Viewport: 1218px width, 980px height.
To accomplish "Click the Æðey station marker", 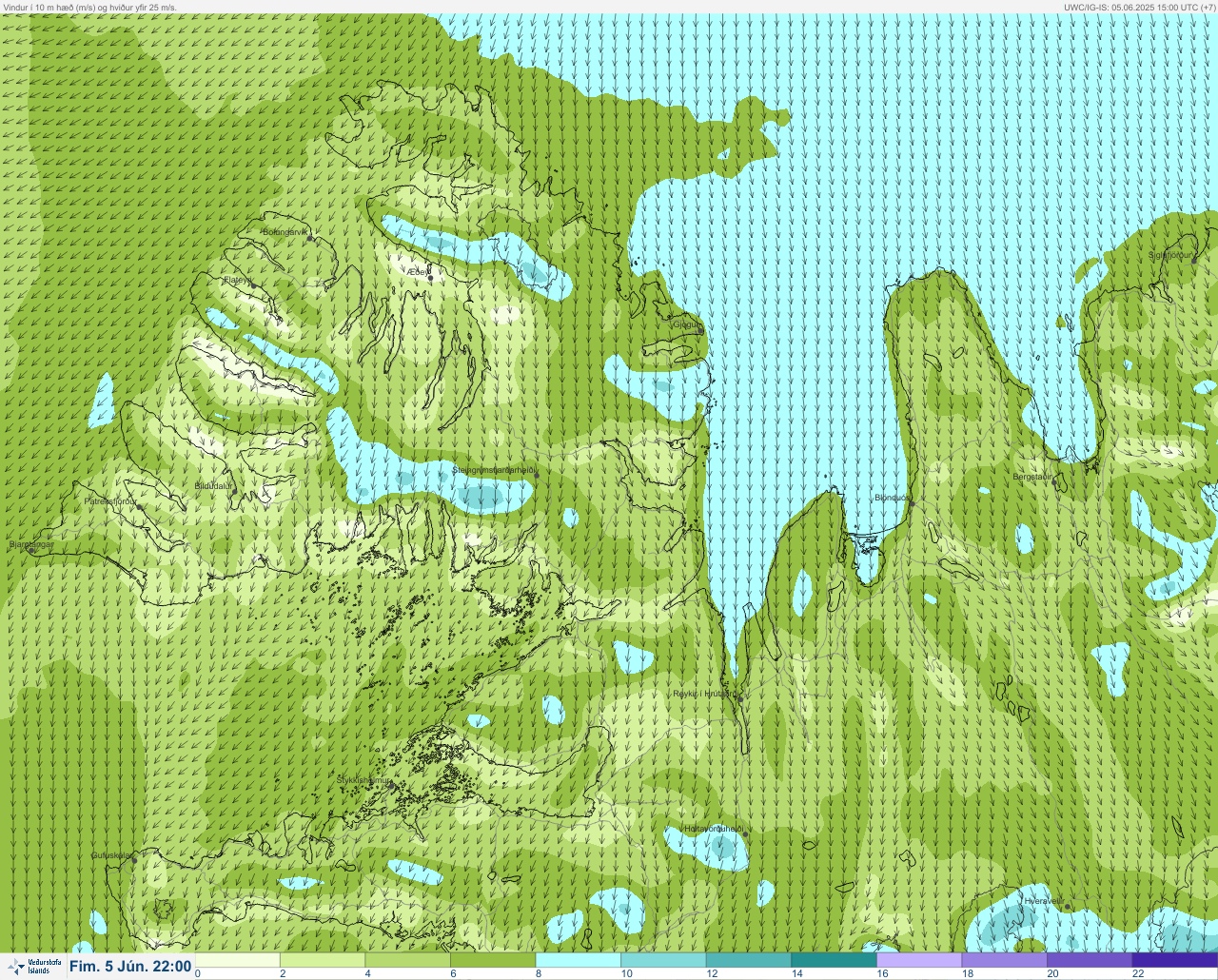I will [430, 278].
